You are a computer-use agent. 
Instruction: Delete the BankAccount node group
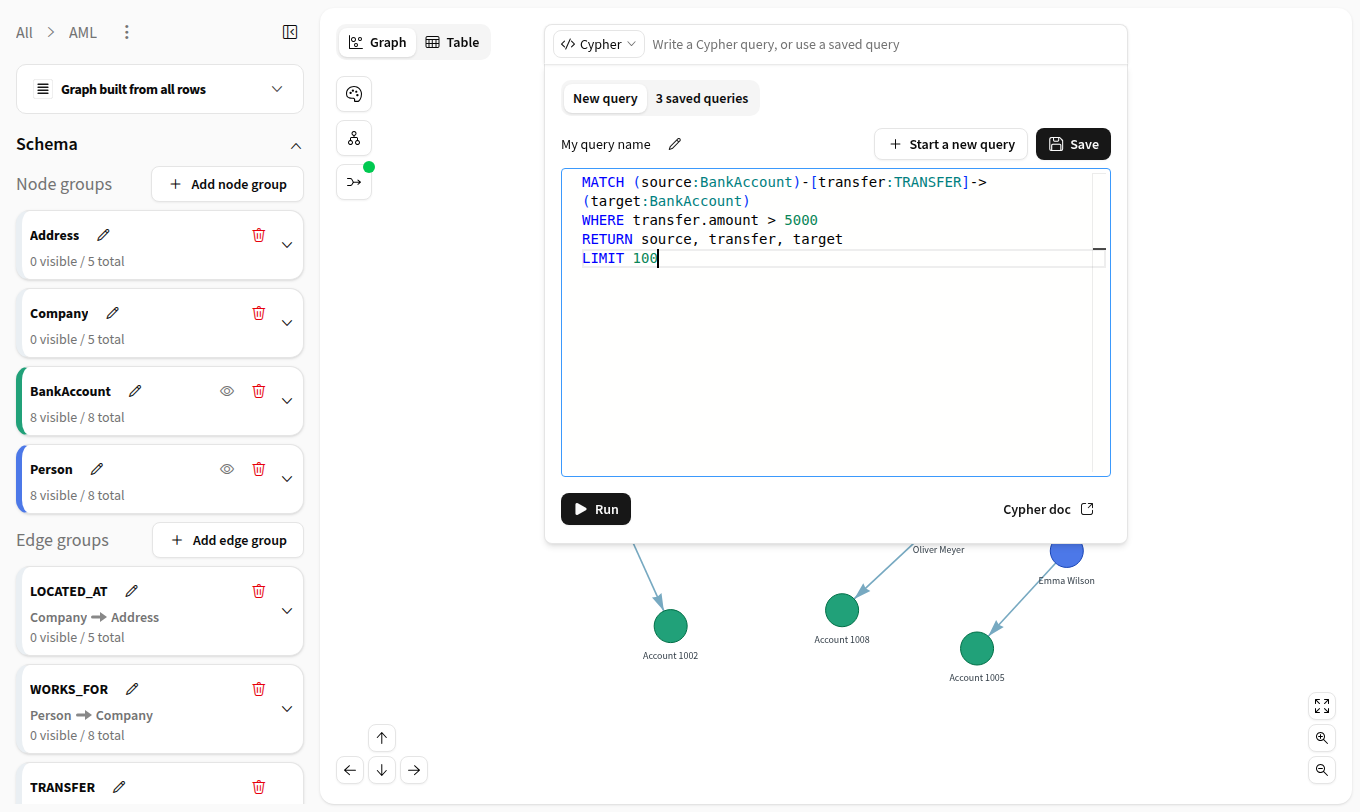pos(259,391)
